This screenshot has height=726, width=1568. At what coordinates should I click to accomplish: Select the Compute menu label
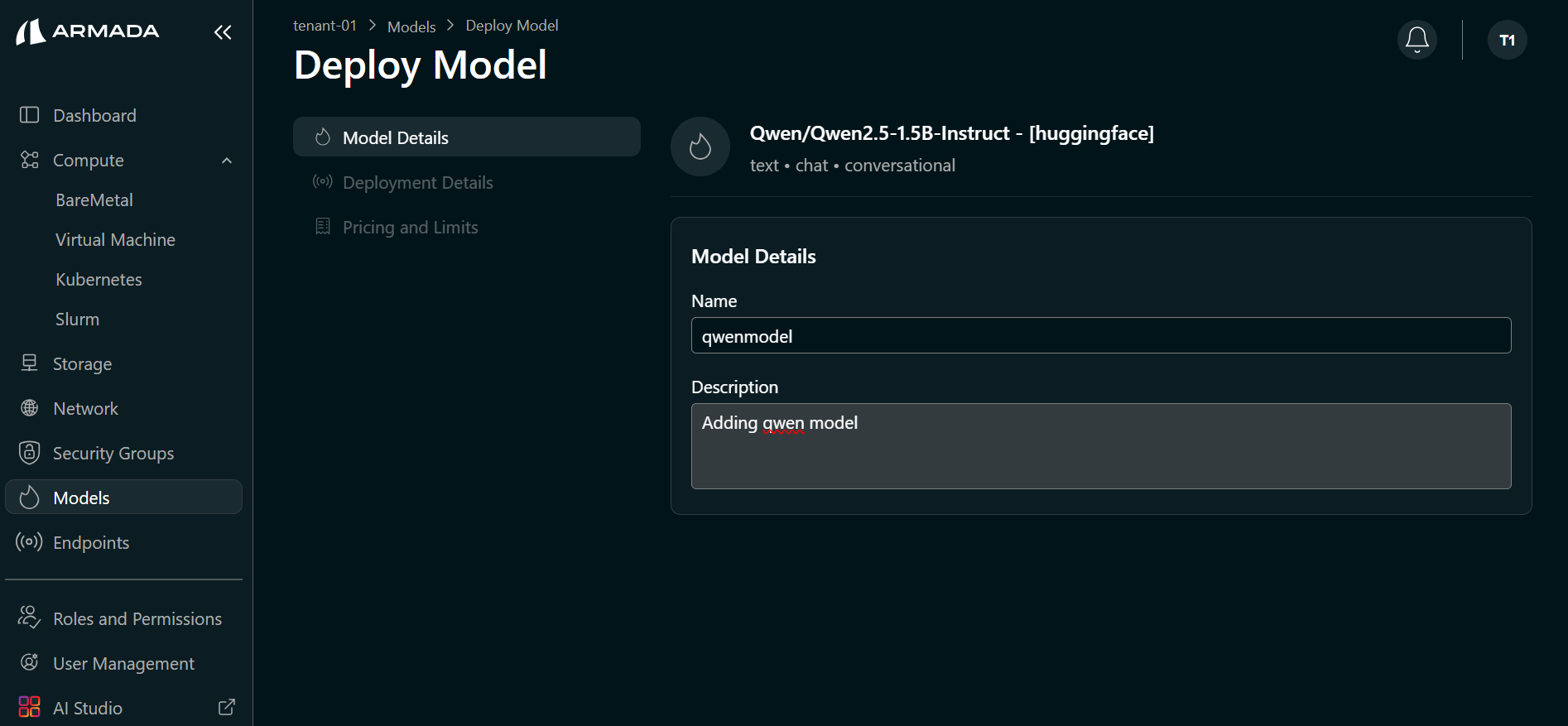click(x=89, y=161)
